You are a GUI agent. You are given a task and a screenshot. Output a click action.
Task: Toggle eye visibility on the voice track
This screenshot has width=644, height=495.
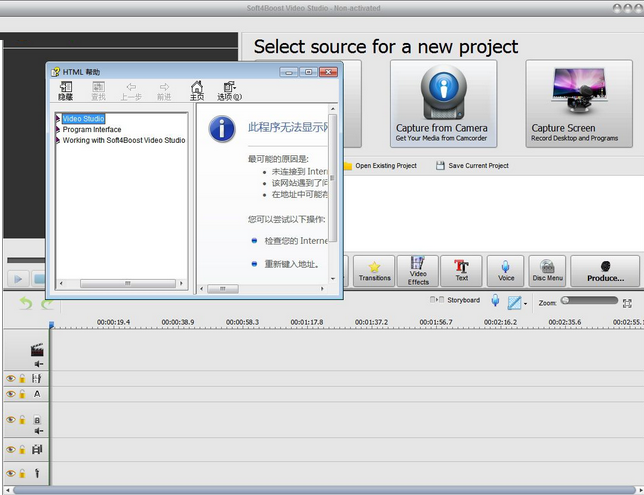point(11,473)
